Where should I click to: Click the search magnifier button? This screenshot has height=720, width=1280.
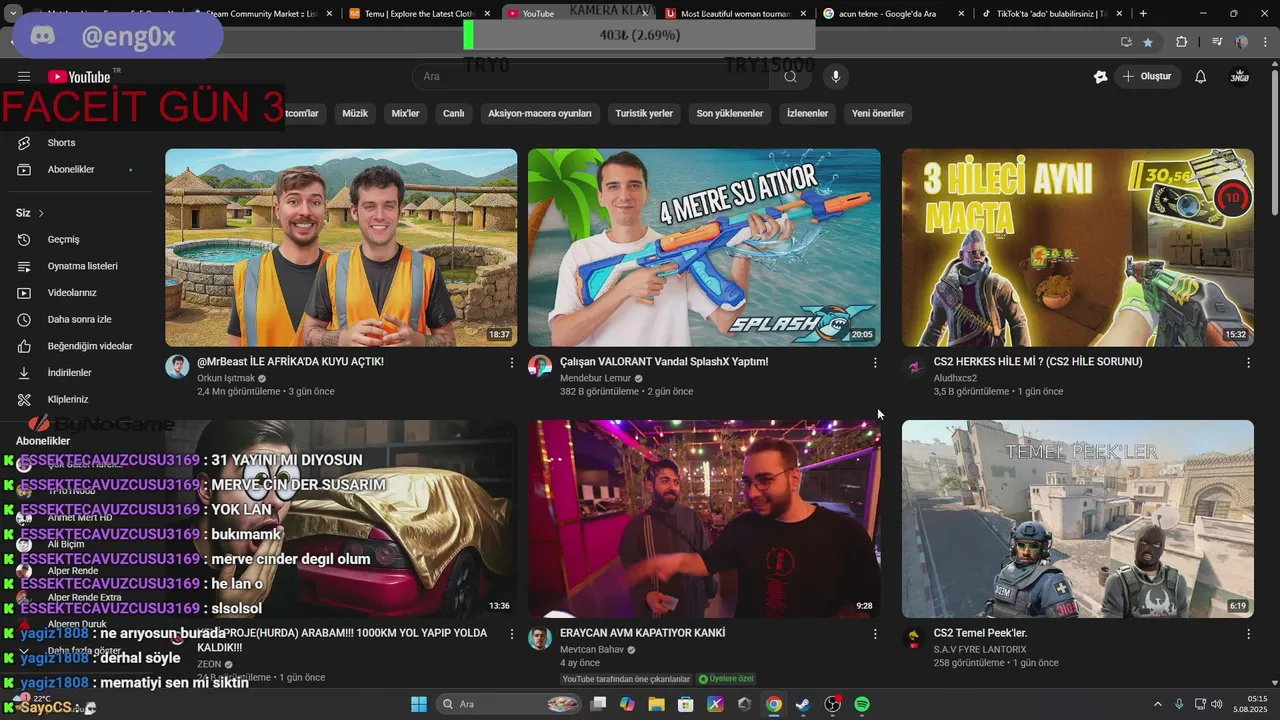(x=791, y=76)
